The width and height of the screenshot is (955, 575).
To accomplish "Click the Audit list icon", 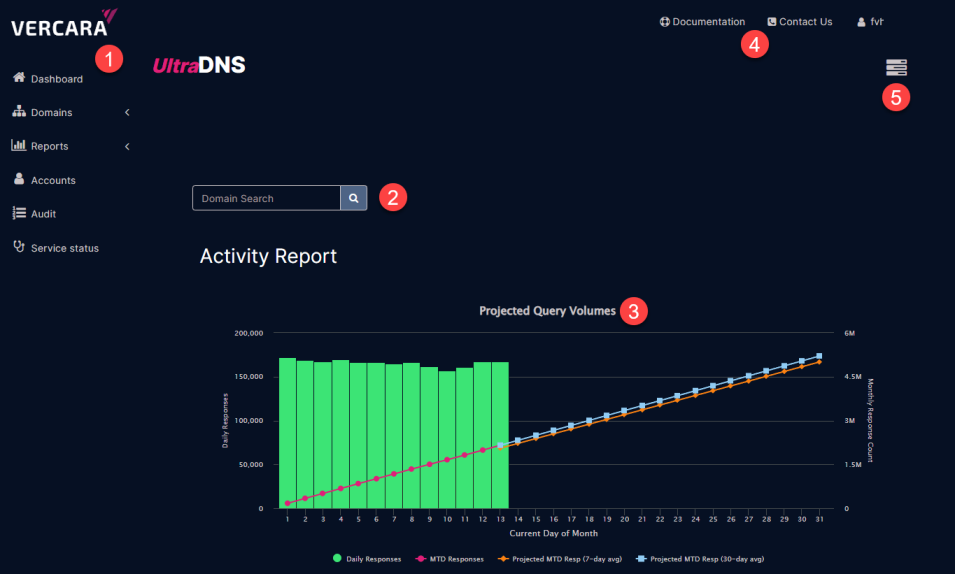I will click(19, 213).
